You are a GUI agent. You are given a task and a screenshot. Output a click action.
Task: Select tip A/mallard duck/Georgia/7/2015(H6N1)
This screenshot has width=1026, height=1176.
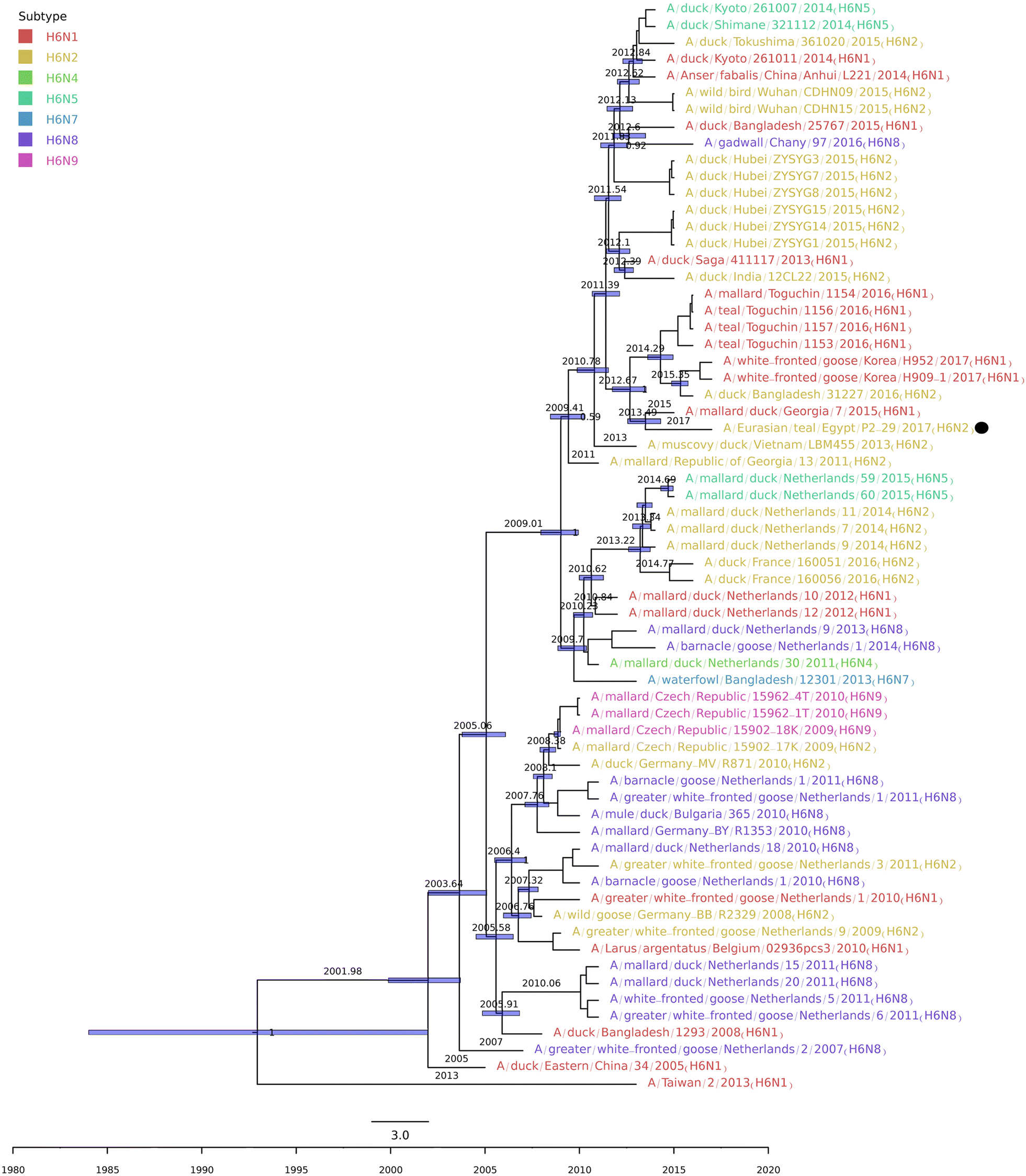(802, 411)
